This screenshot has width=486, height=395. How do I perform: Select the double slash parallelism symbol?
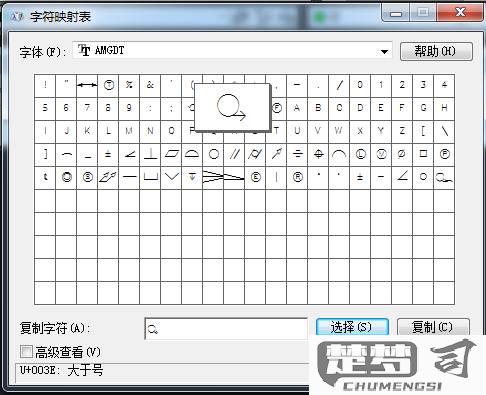[234, 154]
